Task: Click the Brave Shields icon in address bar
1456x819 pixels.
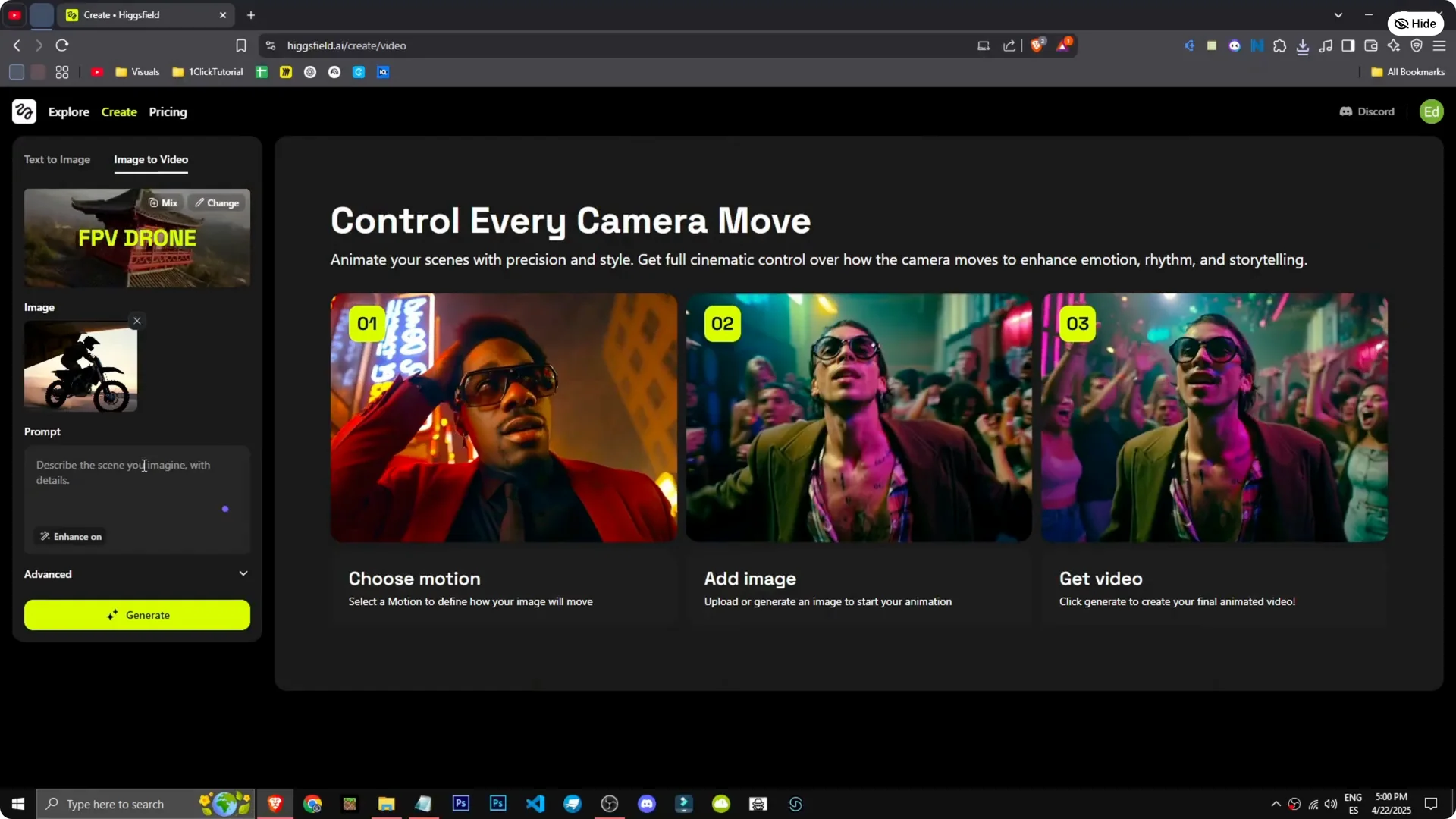Action: (x=1037, y=45)
